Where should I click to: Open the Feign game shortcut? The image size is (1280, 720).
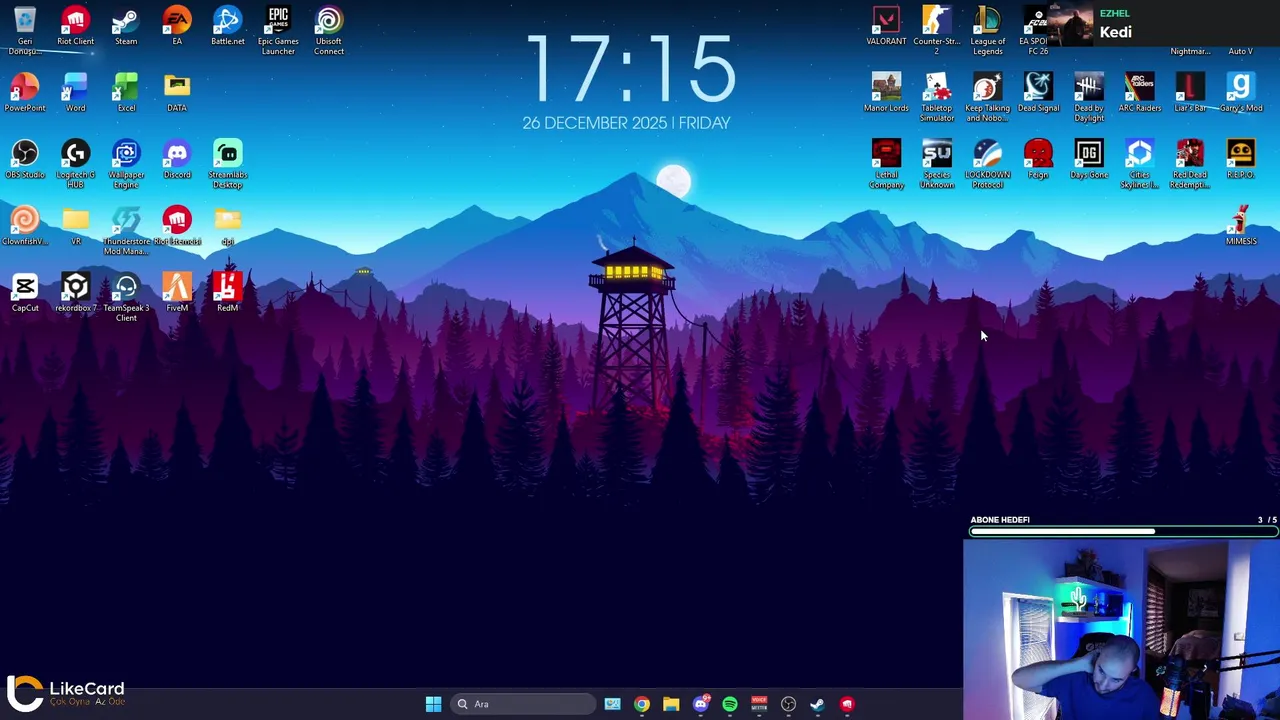1038,159
